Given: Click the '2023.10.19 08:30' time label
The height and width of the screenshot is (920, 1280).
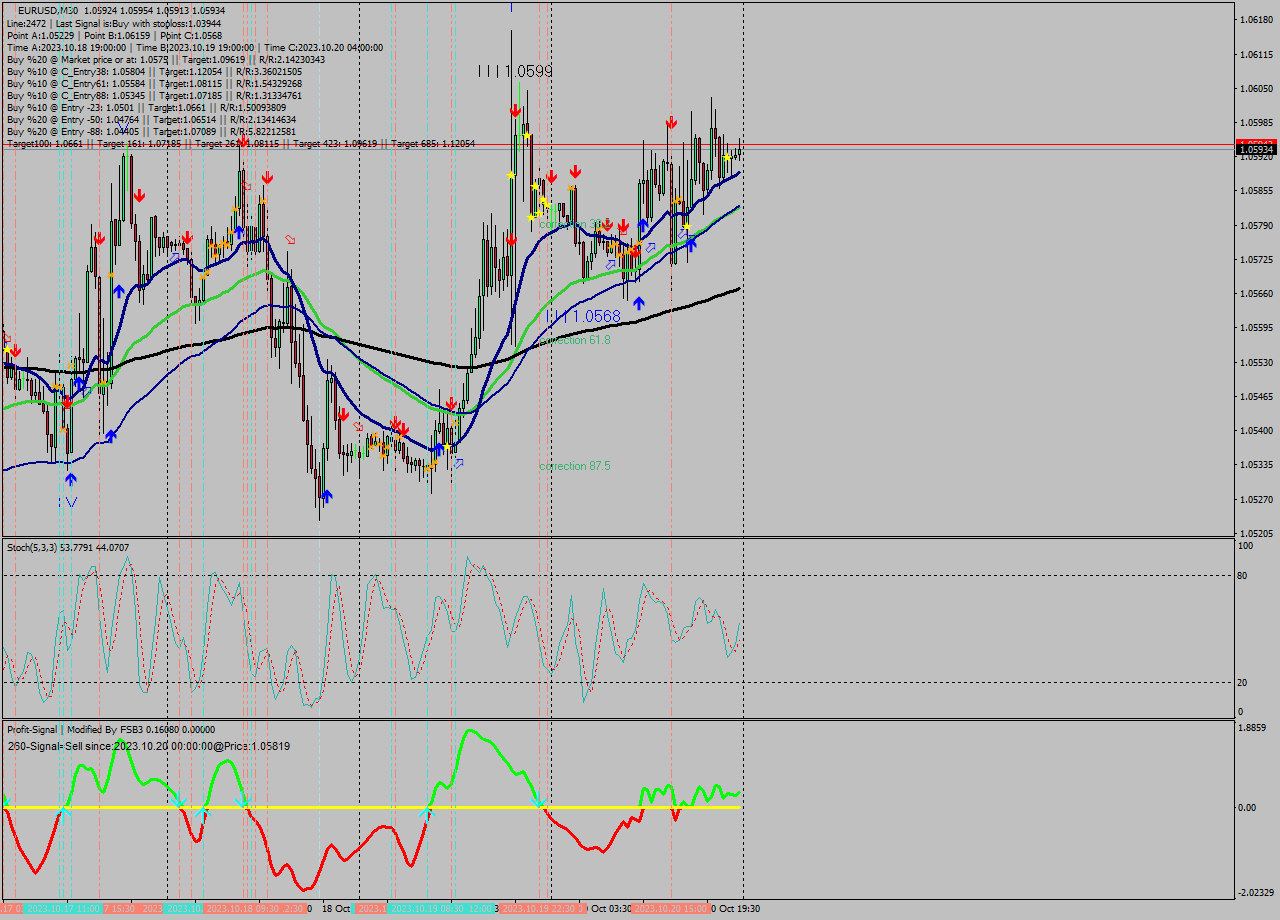Looking at the screenshot, I should tap(427, 908).
